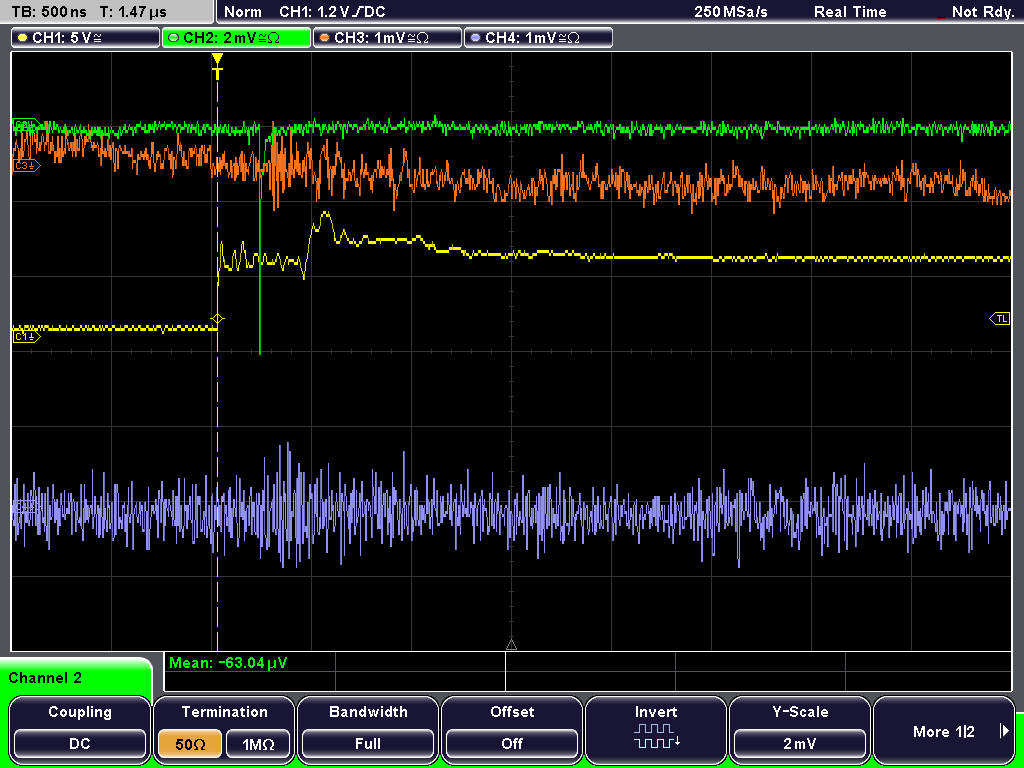Open the Y-Scale 2 mV setting
1024x768 pixels.
pos(799,729)
